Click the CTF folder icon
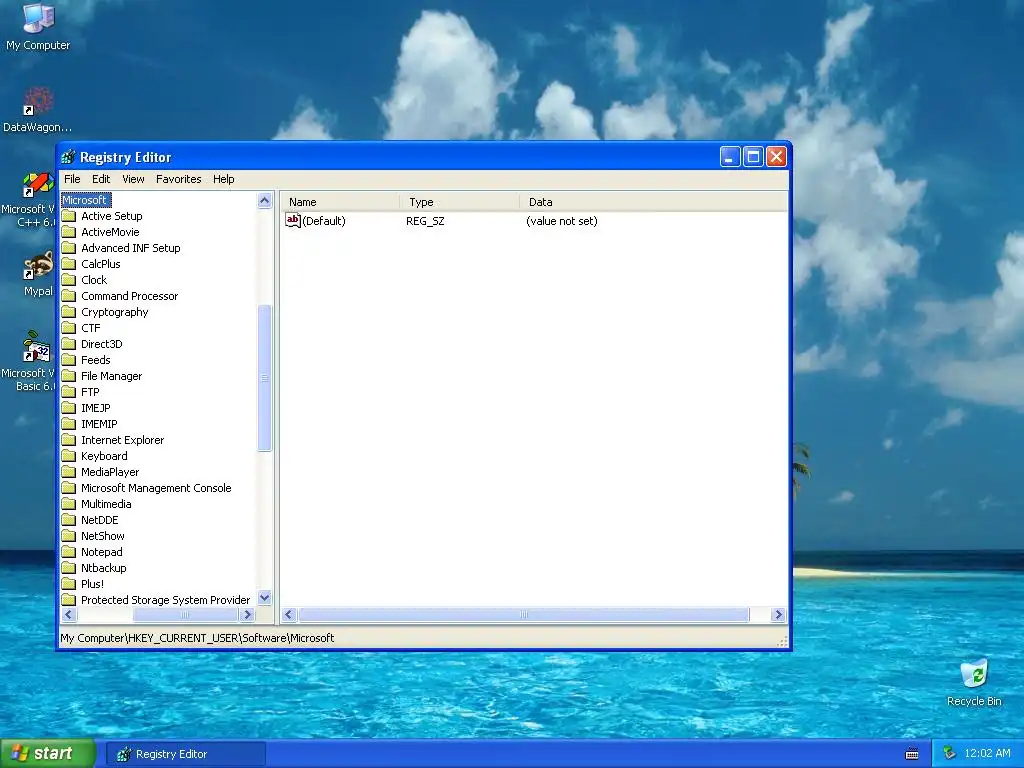This screenshot has height=768, width=1024. pos(69,328)
